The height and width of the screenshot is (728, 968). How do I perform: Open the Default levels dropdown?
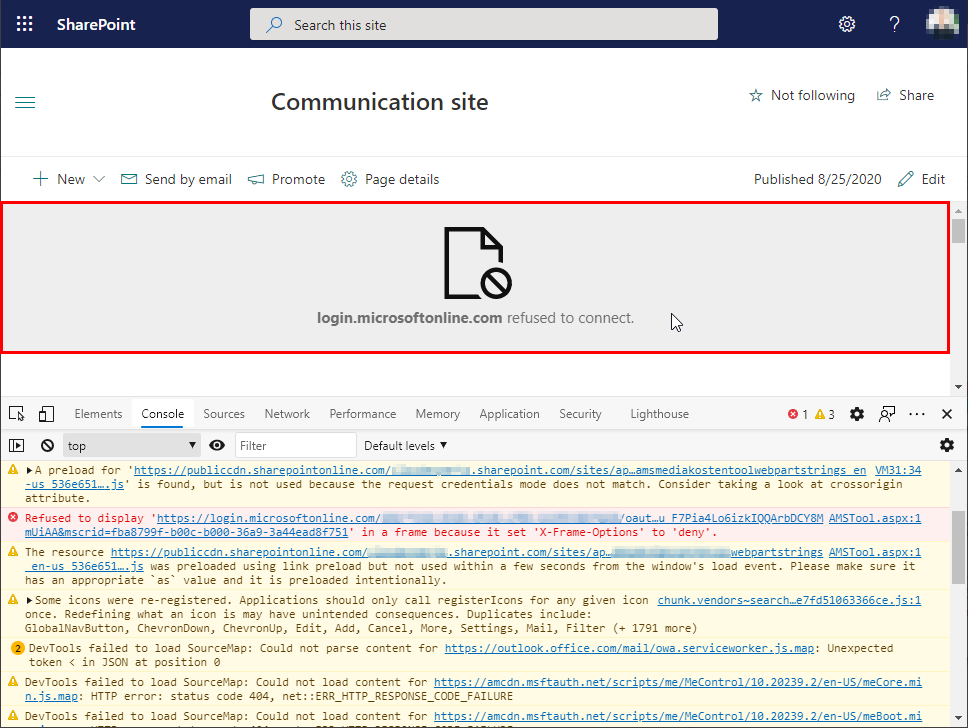(406, 444)
